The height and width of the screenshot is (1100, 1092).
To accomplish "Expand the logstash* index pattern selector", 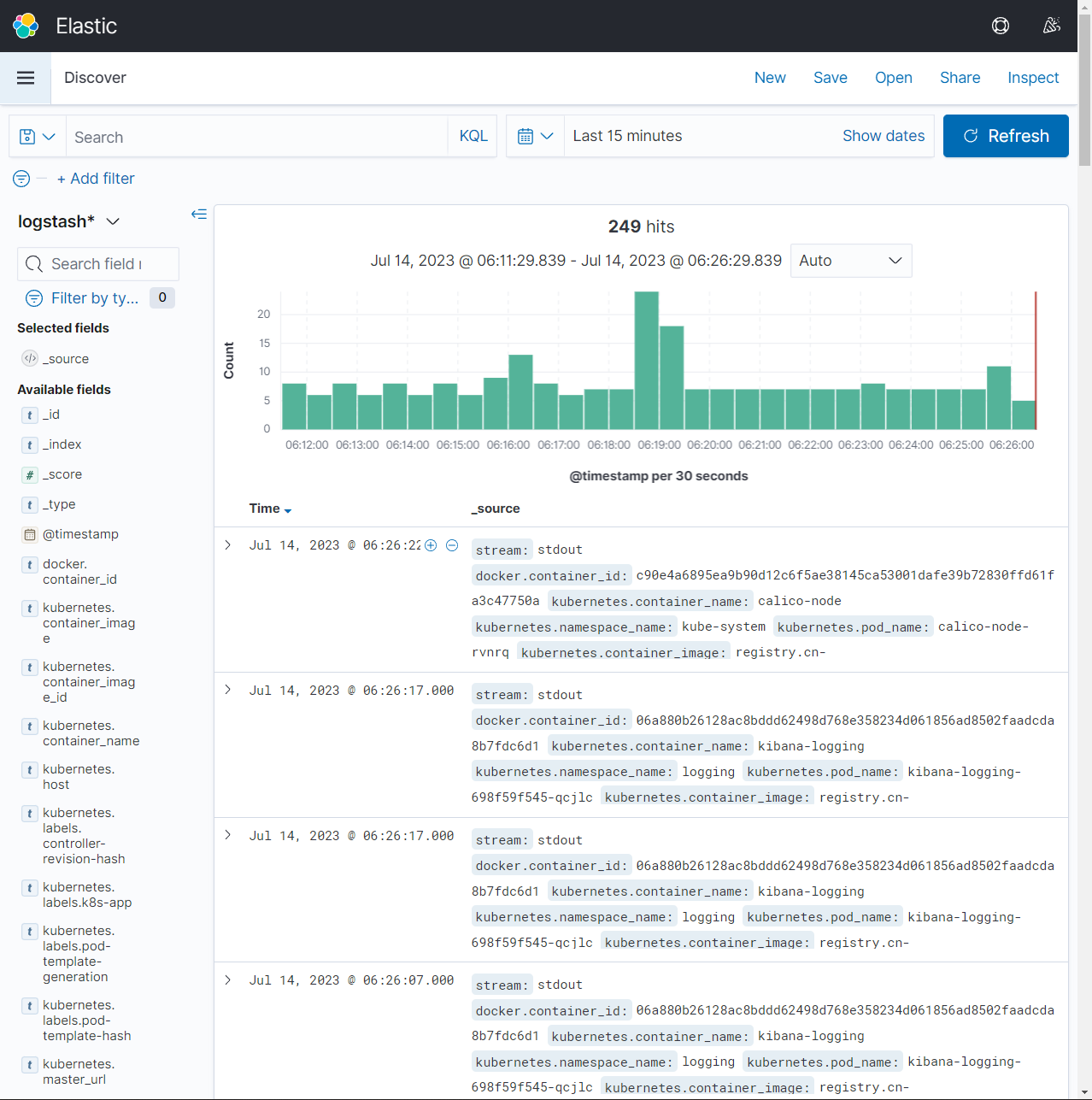I will click(68, 221).
